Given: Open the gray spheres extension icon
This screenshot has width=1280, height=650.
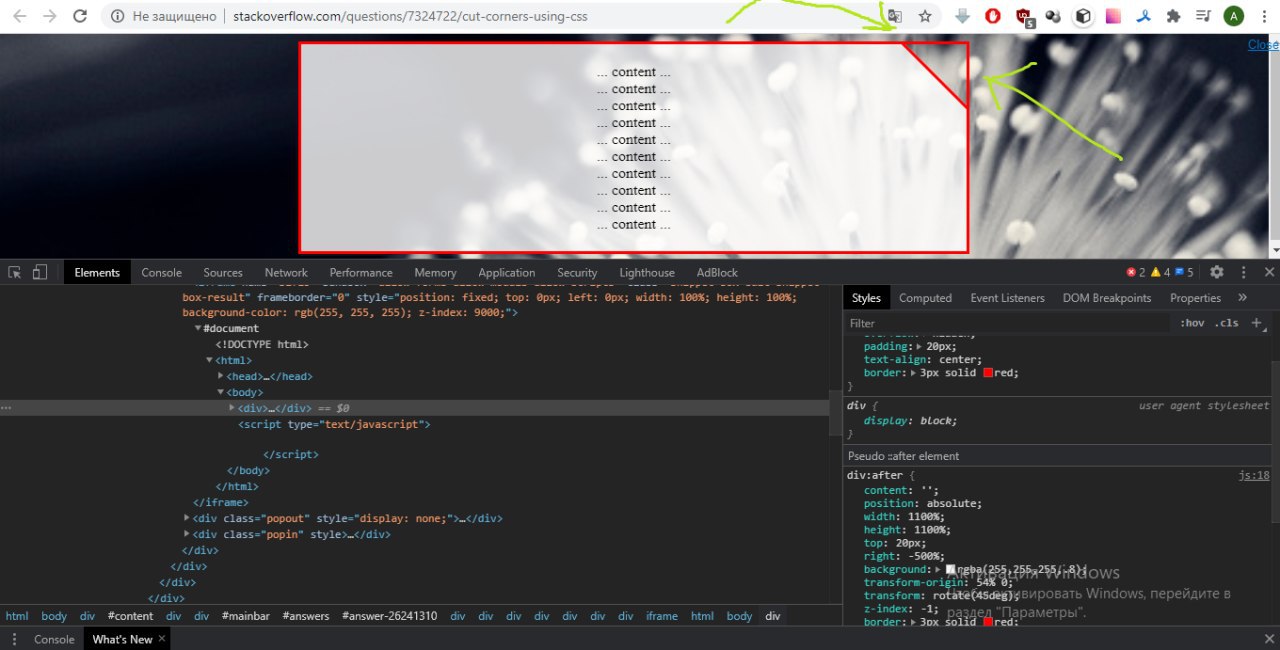Looking at the screenshot, I should (x=1053, y=16).
